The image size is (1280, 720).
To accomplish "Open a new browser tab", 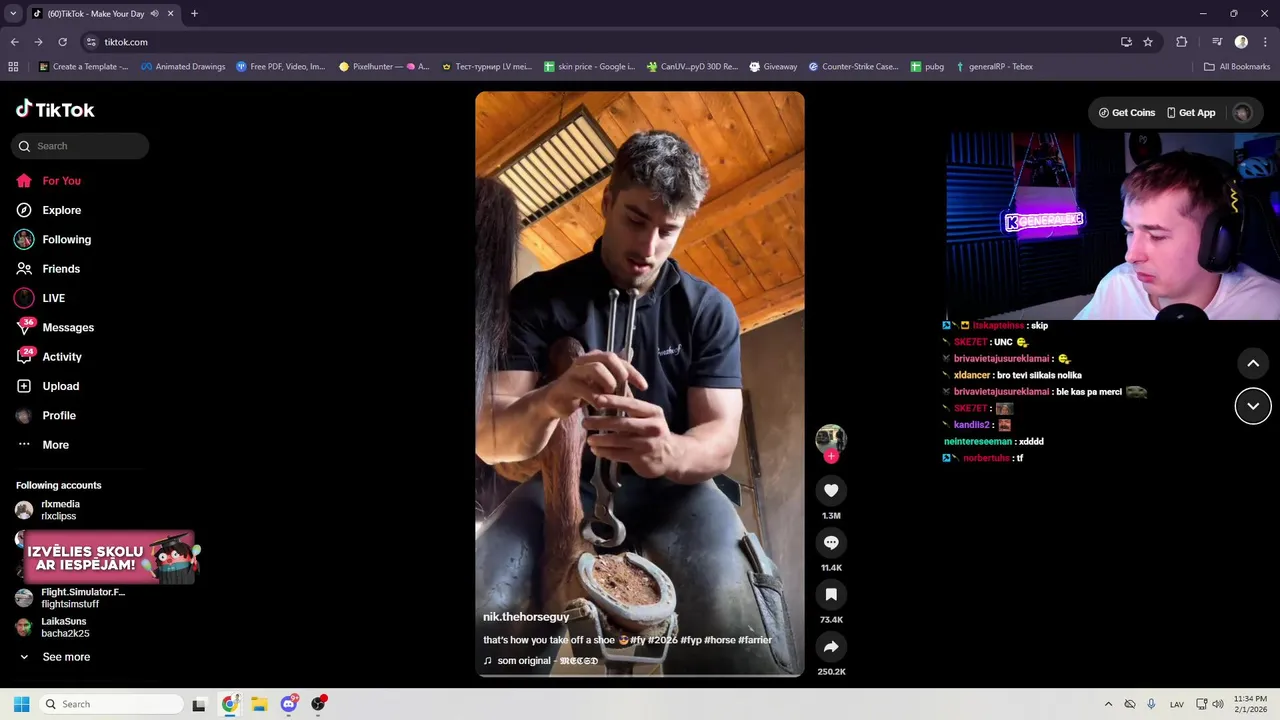I will (194, 14).
